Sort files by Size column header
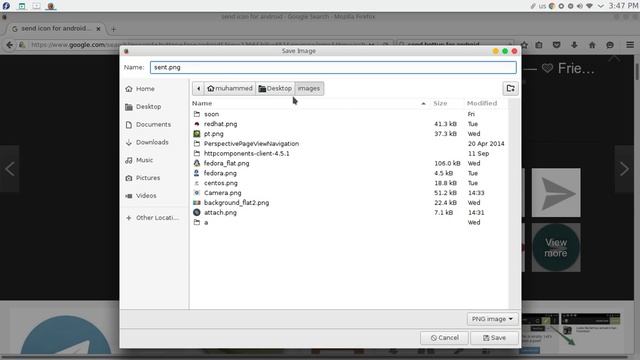Viewport: 640px width, 360px height. pyautogui.click(x=440, y=103)
